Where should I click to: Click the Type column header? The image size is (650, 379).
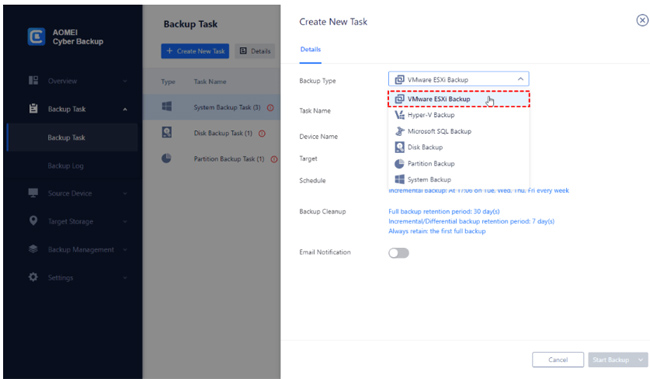coord(168,82)
